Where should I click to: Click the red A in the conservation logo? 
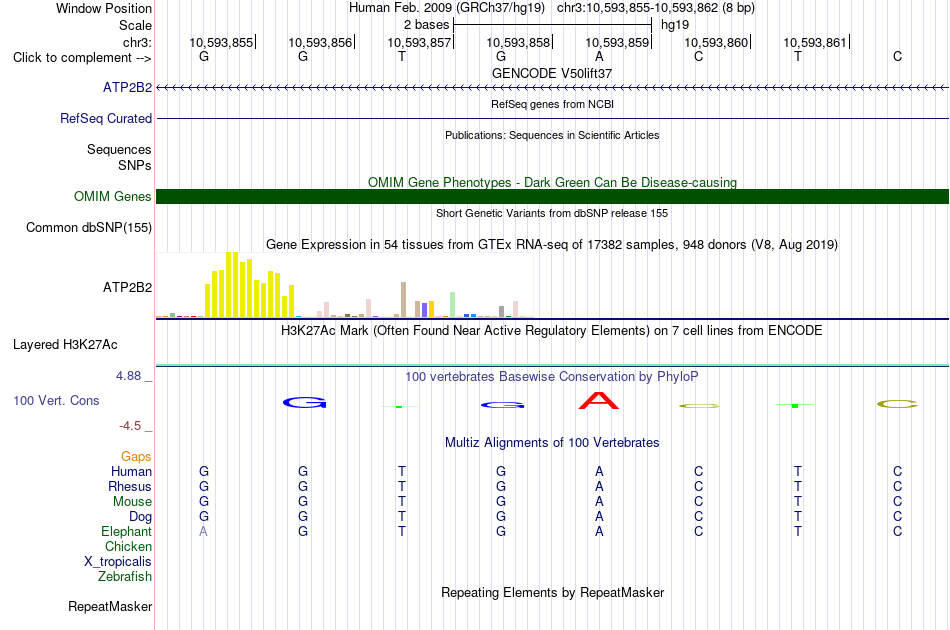point(599,400)
